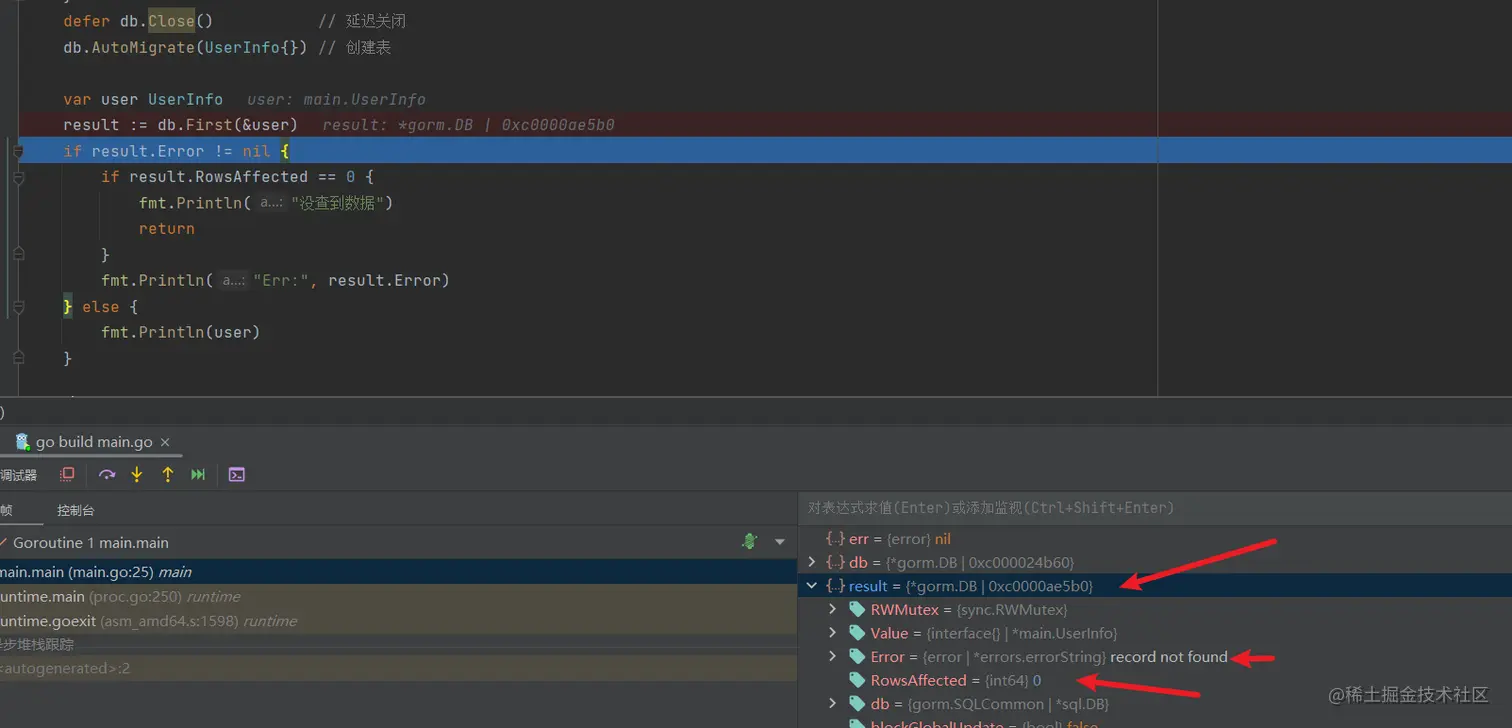Screen dimensions: 1512x728
Task: Click the tag icon beside Error
Action: coord(857,656)
